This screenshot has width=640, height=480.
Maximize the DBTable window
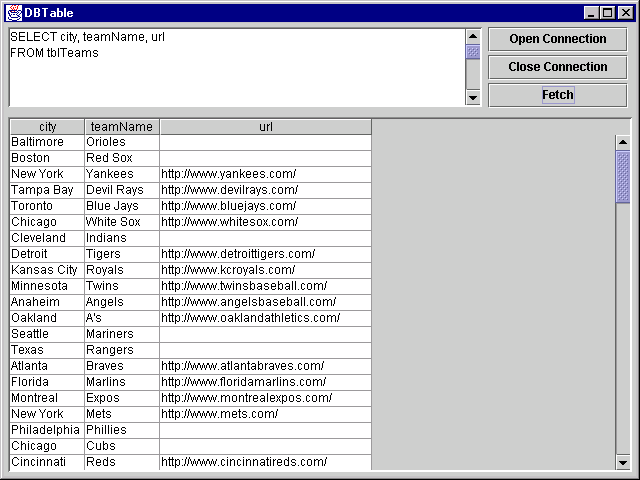[x=607, y=13]
